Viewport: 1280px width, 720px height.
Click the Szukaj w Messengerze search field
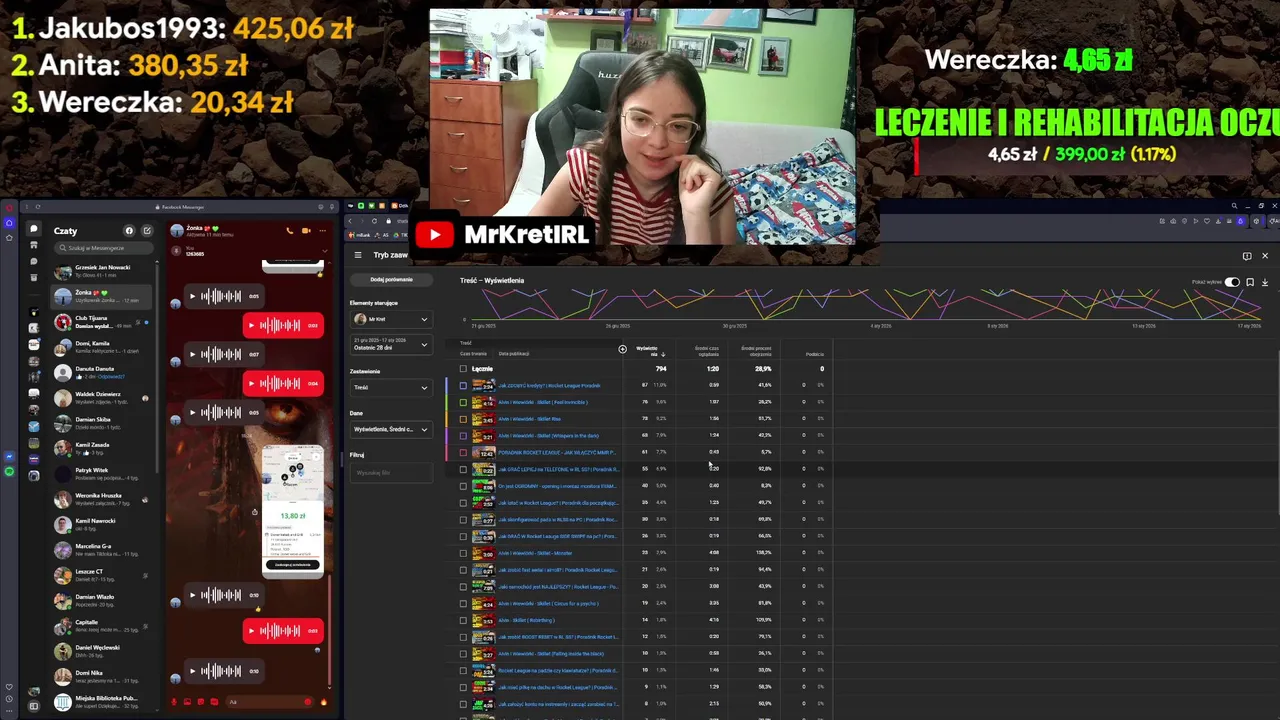pos(102,248)
